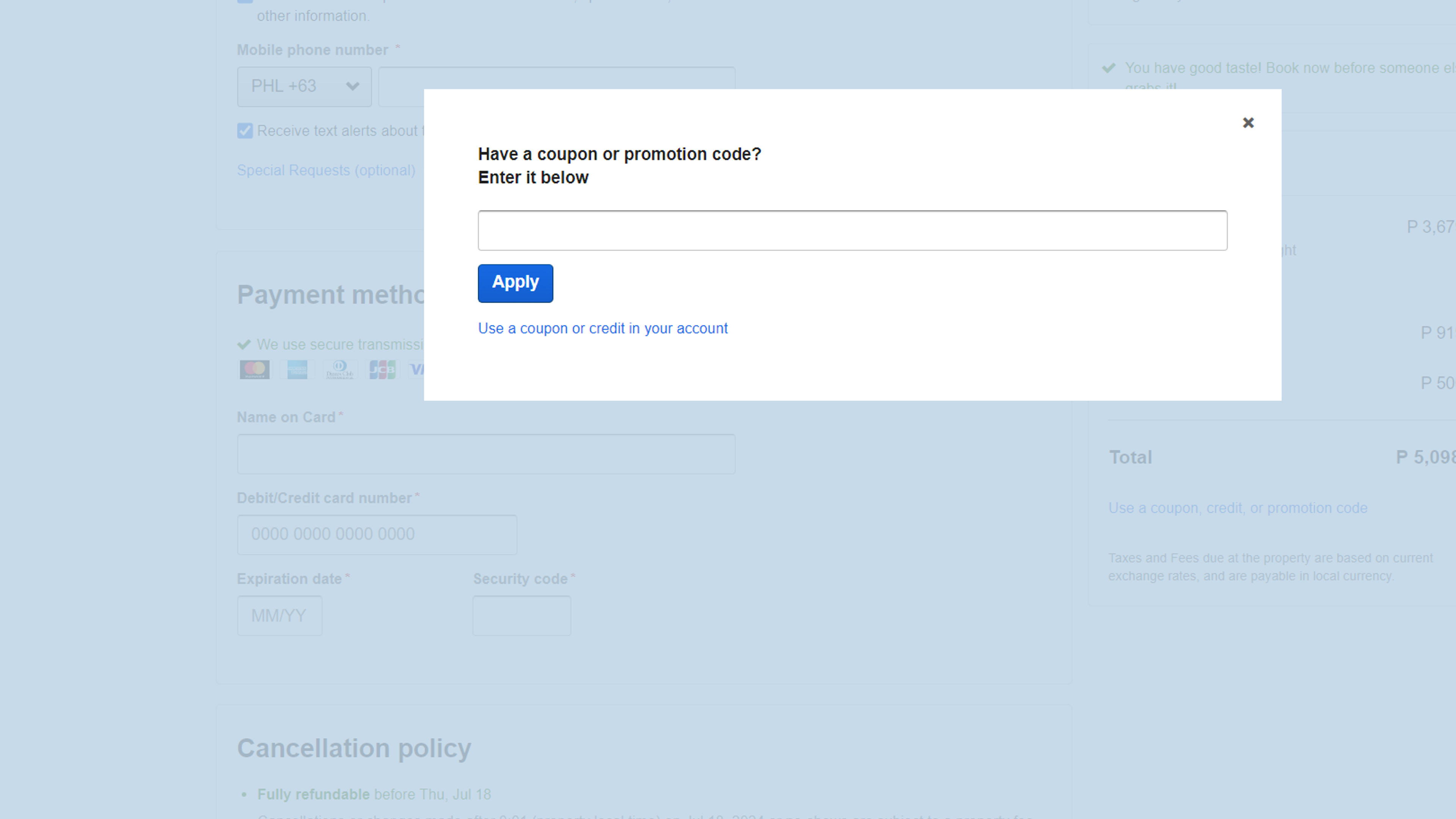Click the Mastercard card logo
The height and width of the screenshot is (819, 1456).
(254, 370)
